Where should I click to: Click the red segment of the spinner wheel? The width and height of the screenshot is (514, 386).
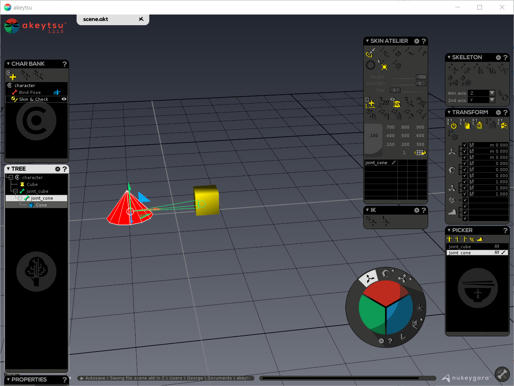385,292
